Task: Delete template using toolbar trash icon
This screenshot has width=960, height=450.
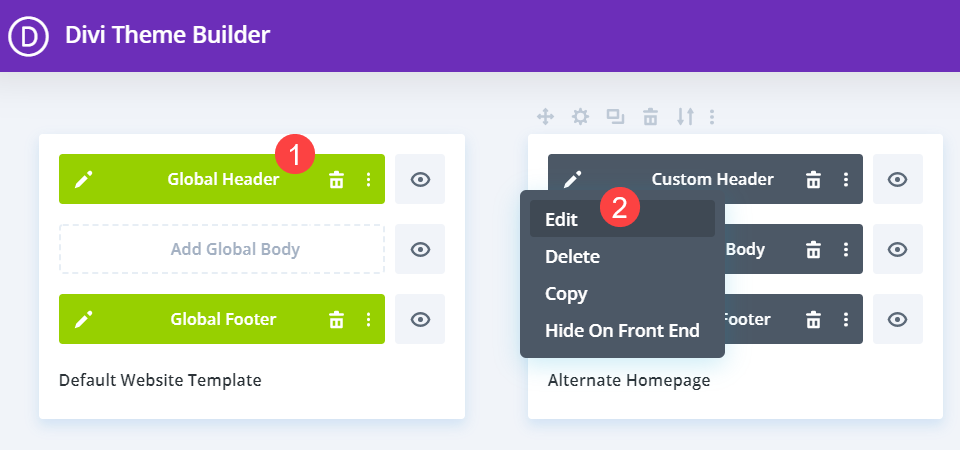Action: pos(650,116)
